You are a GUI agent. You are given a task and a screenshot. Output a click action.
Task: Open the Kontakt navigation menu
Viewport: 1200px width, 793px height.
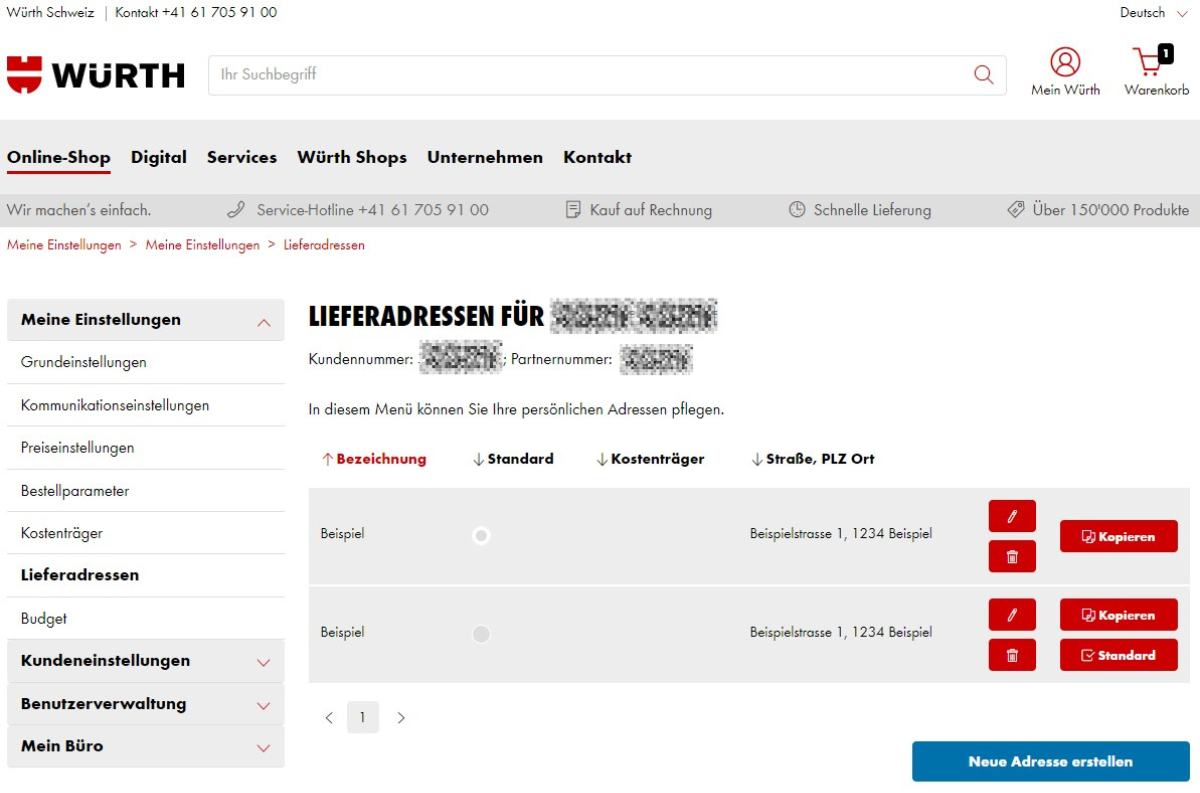click(x=598, y=157)
